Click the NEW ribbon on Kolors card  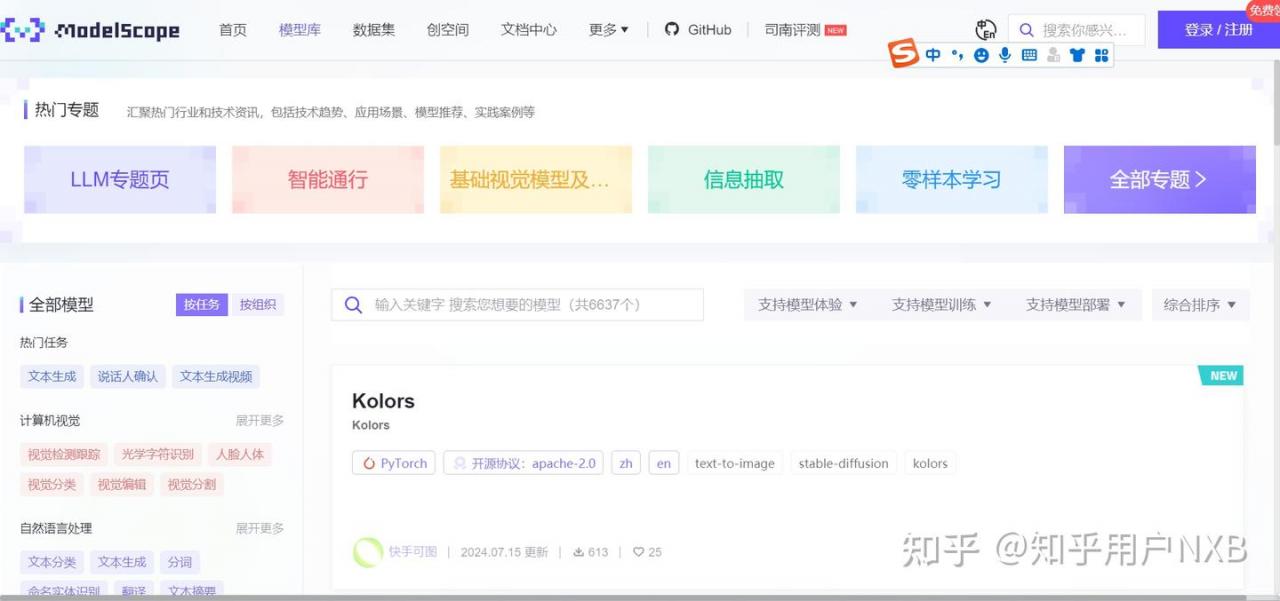pos(1222,375)
